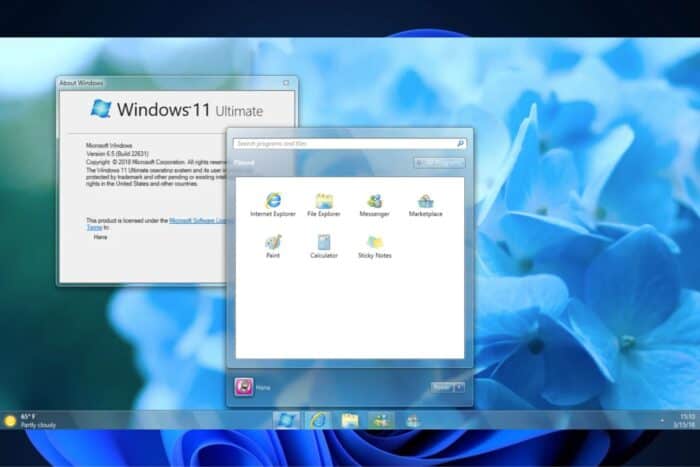Click the search magnifier icon
700x467 pixels.
(460, 144)
